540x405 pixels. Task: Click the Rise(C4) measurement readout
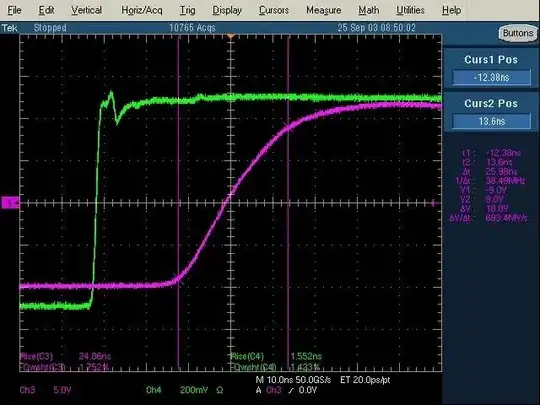tap(276, 356)
